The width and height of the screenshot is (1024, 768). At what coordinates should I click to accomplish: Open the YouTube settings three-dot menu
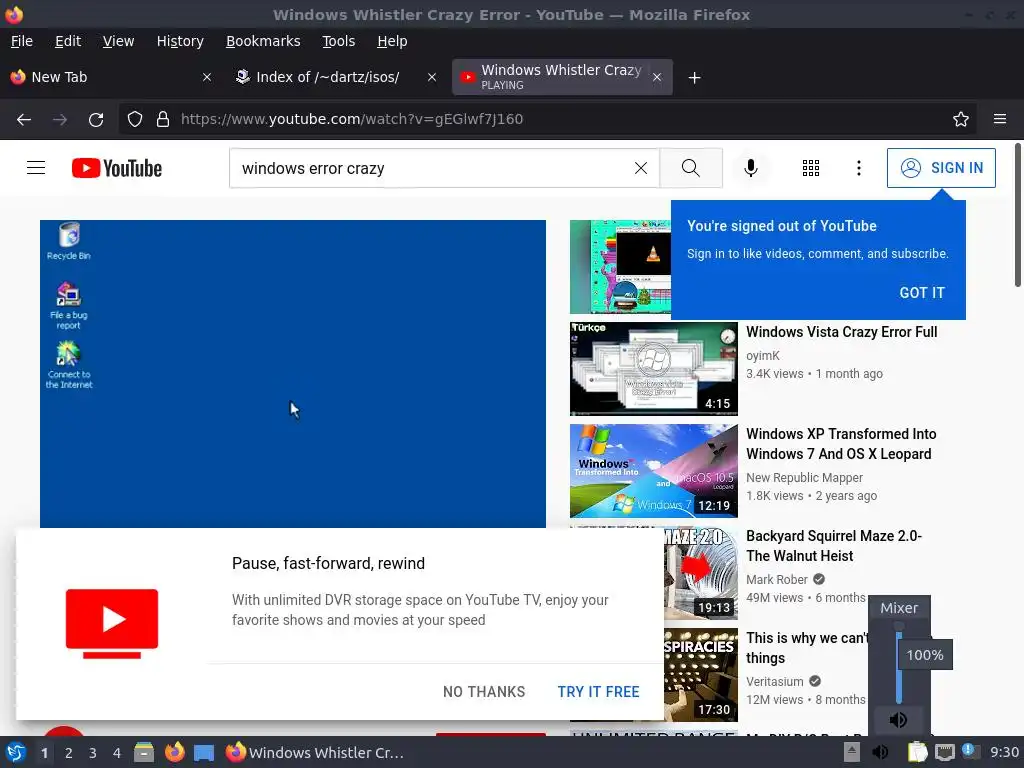(x=859, y=168)
